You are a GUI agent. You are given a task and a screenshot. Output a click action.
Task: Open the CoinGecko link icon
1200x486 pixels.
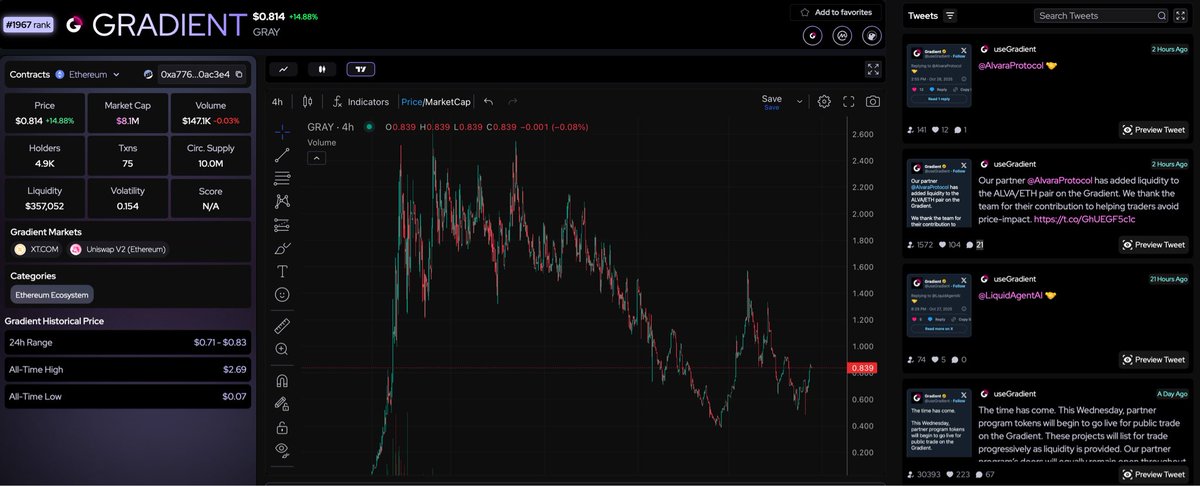pos(873,36)
